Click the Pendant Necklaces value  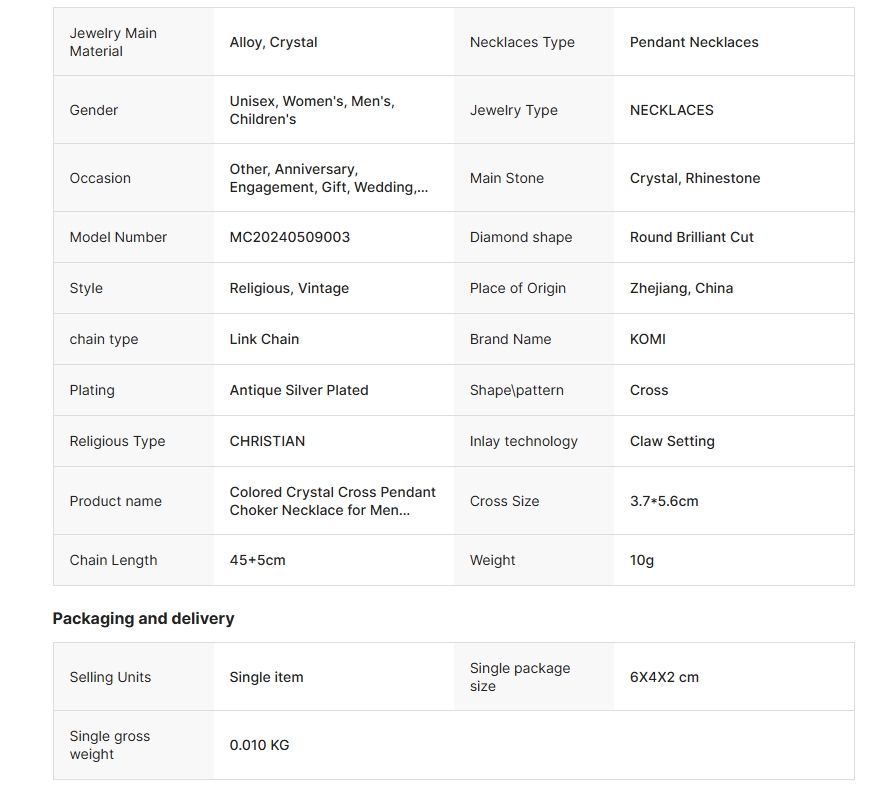(693, 42)
